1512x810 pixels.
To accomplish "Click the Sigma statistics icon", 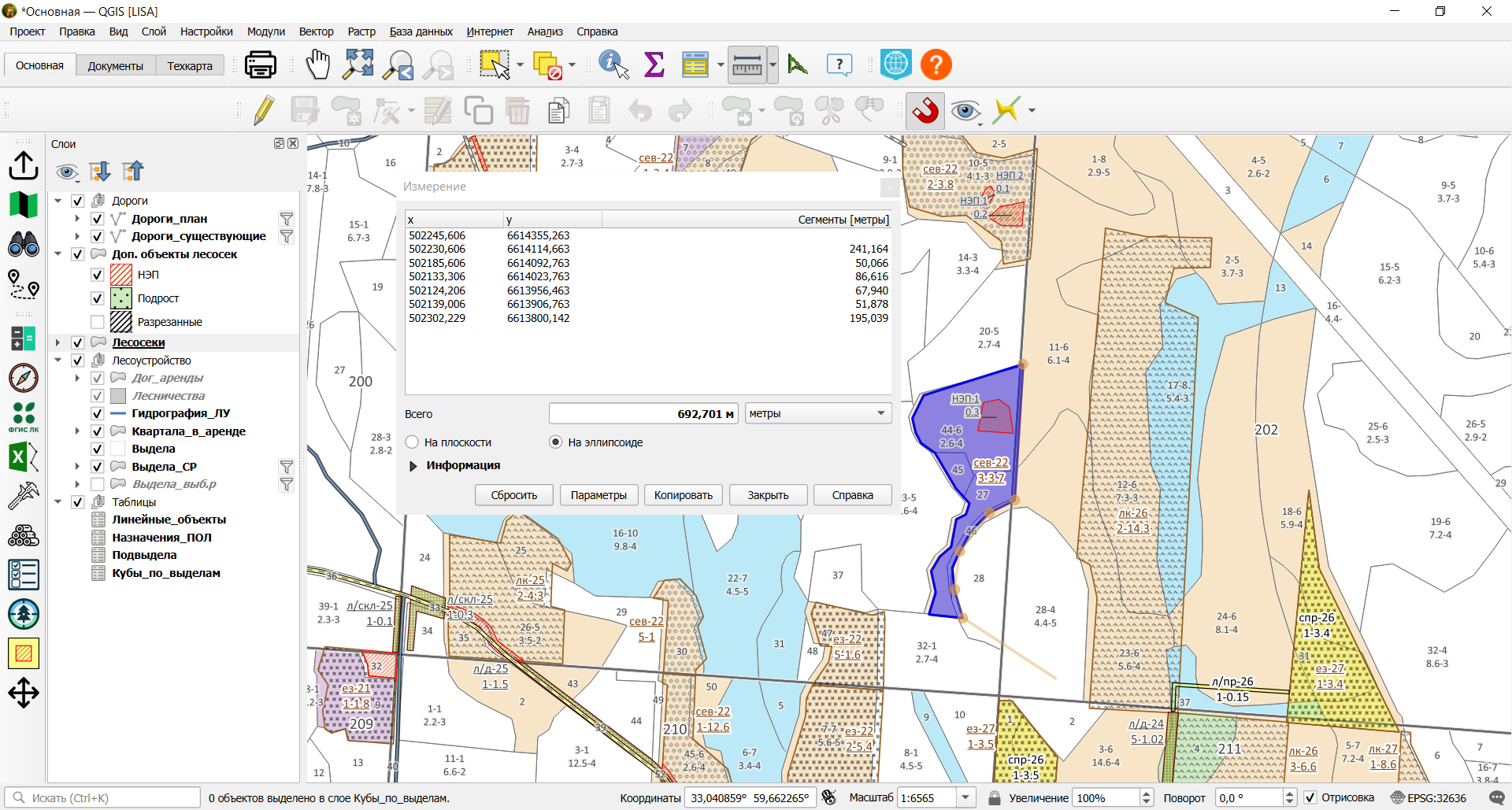I will click(654, 65).
